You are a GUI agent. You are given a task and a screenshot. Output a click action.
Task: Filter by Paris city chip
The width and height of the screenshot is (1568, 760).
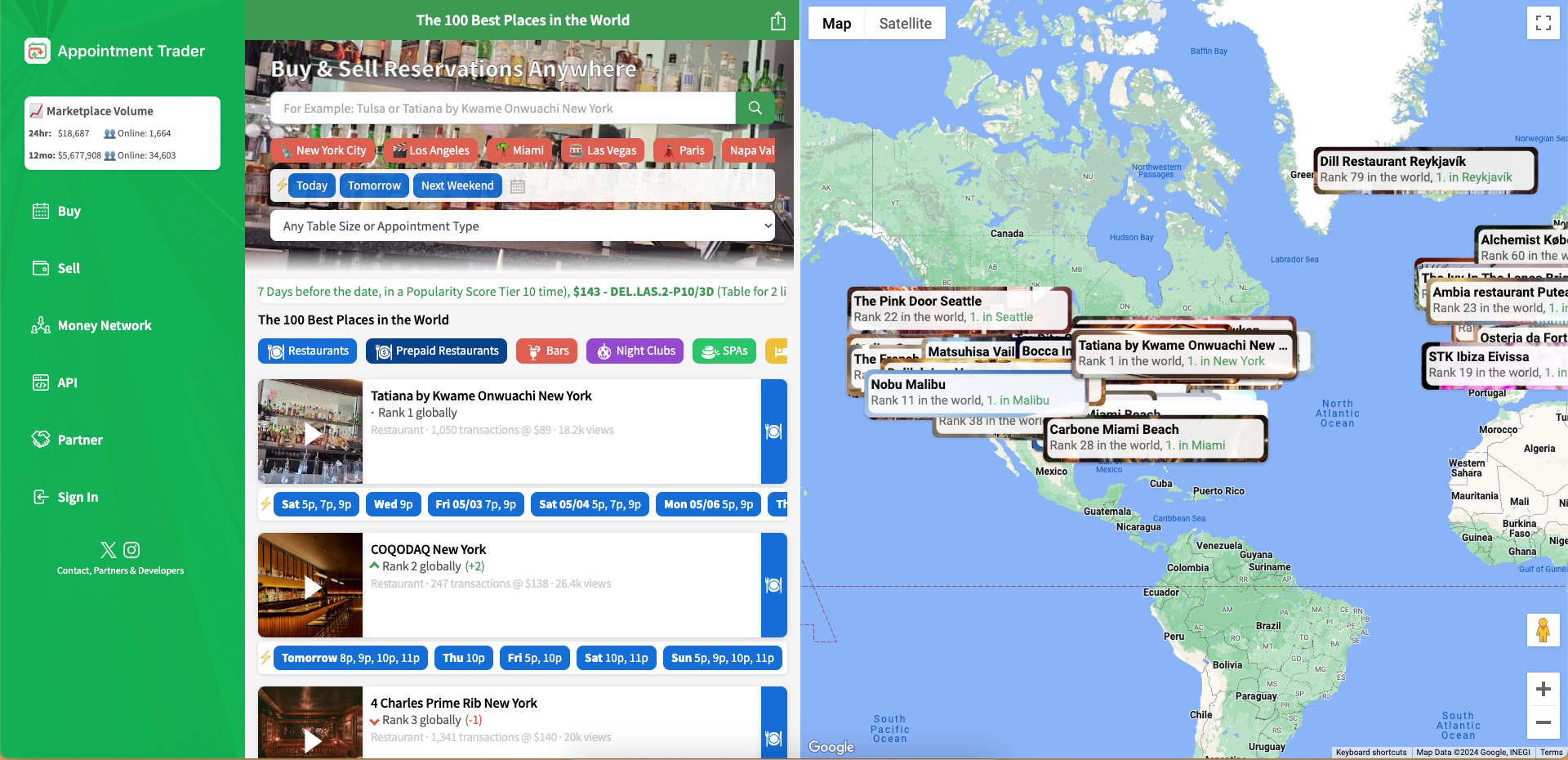(x=683, y=150)
